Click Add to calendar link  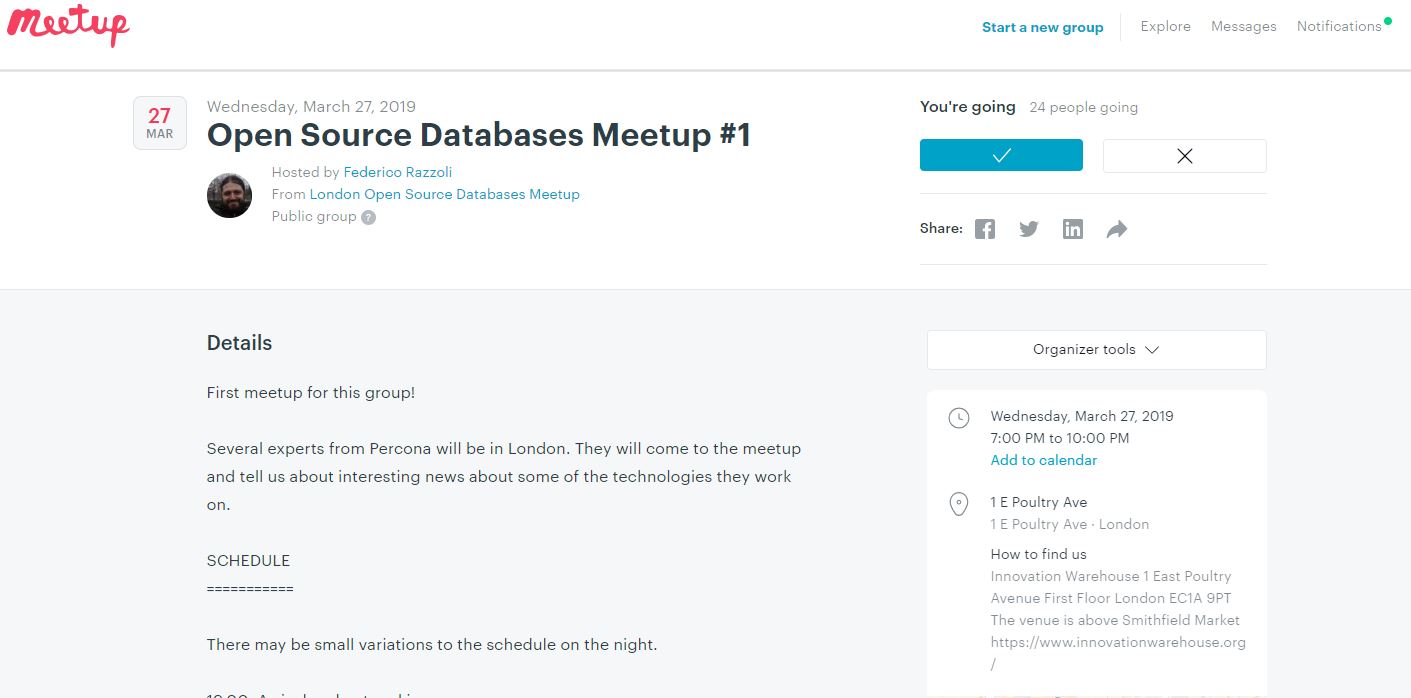tap(1044, 460)
